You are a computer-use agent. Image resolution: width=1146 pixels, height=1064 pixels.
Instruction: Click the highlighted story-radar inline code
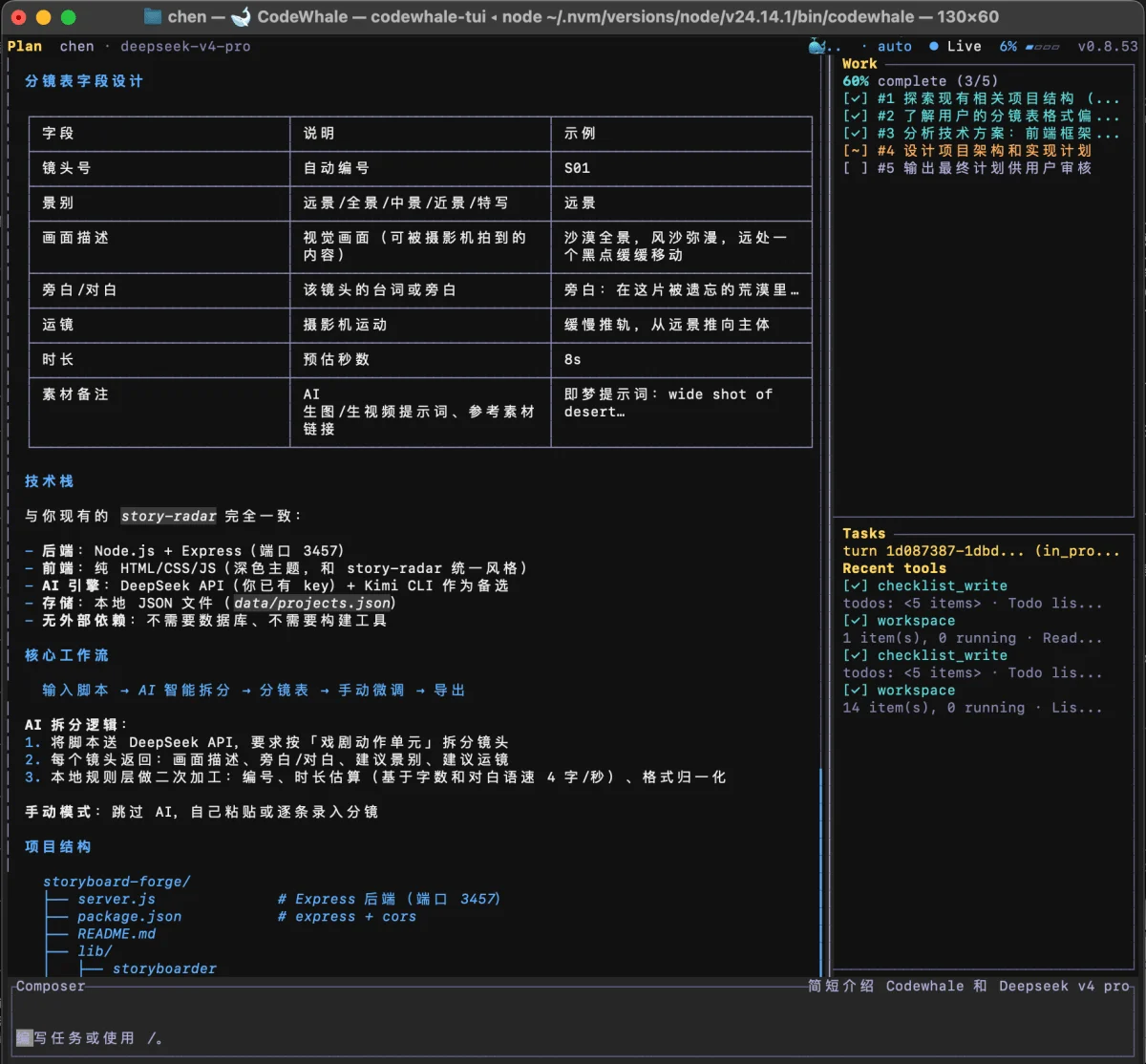[168, 516]
